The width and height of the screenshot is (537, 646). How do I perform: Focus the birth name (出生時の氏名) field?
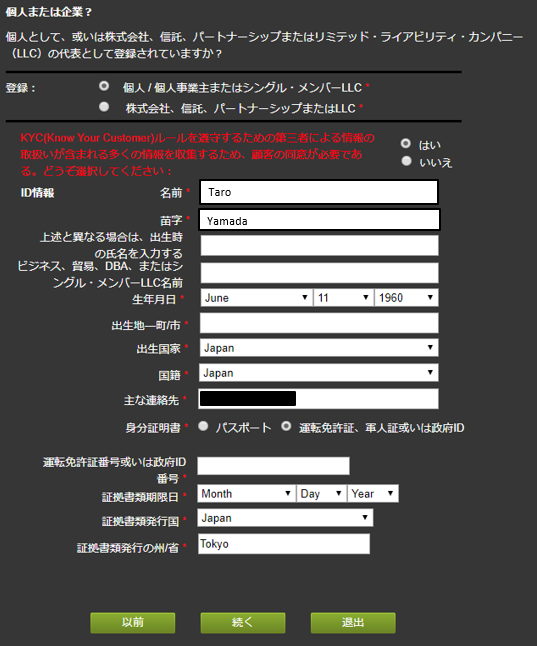319,246
